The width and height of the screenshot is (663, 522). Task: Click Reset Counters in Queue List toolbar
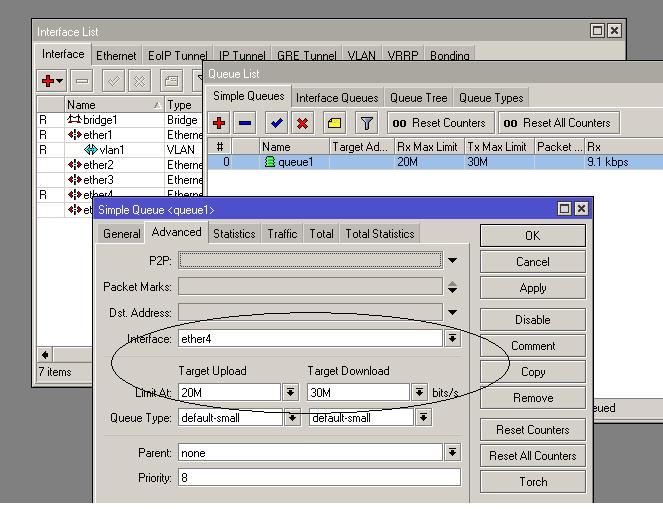tap(441, 123)
